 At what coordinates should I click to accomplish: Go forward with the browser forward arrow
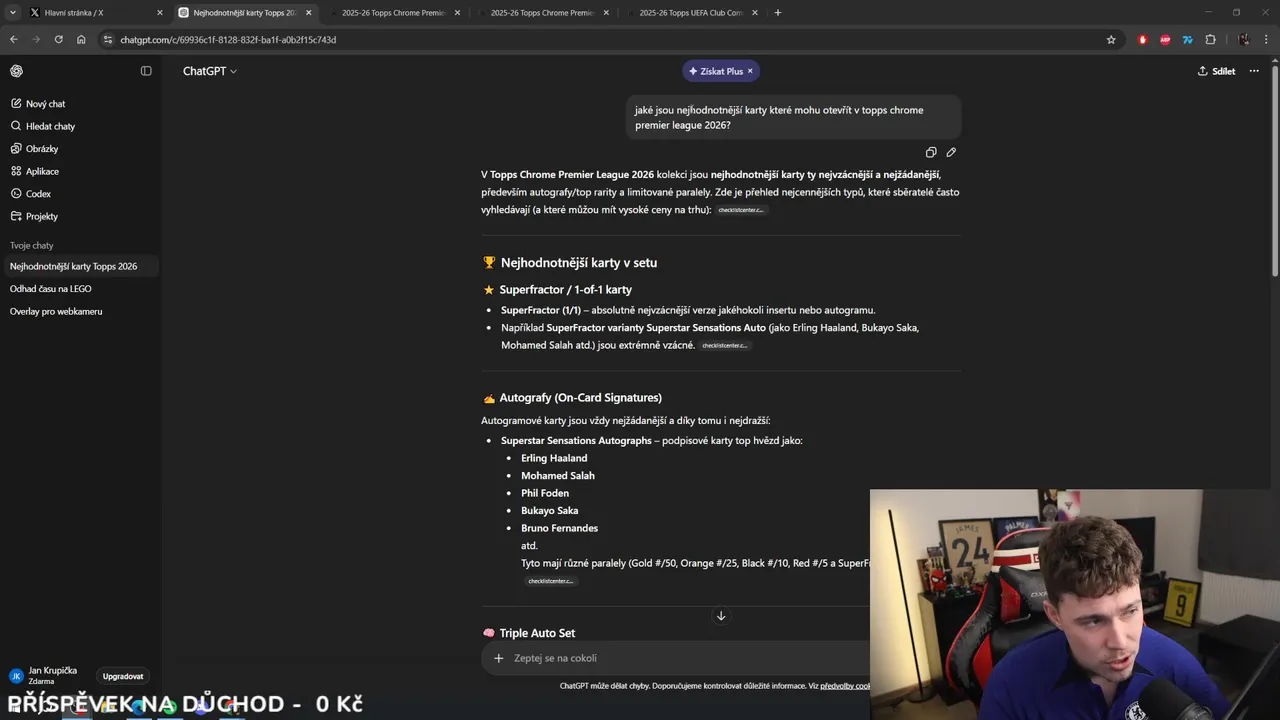[x=36, y=40]
